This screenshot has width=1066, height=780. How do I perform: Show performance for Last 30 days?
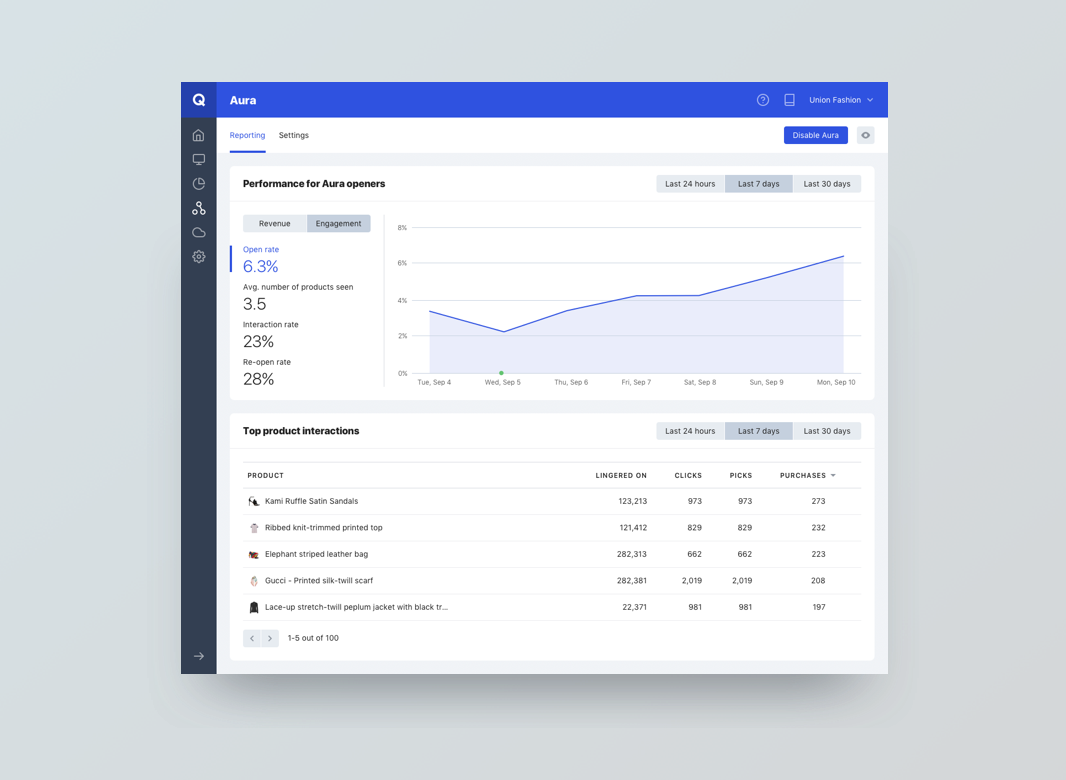click(x=827, y=184)
